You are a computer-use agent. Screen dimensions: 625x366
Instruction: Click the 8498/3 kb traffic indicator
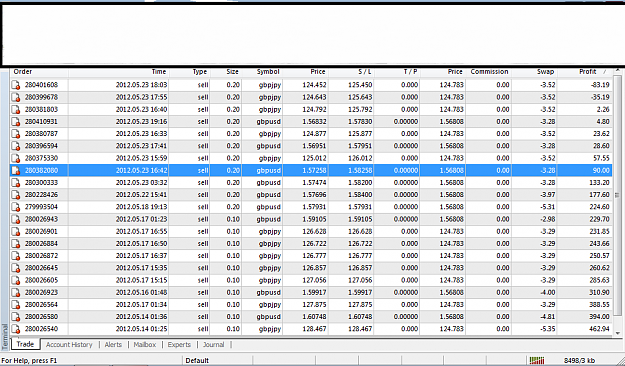pos(579,360)
